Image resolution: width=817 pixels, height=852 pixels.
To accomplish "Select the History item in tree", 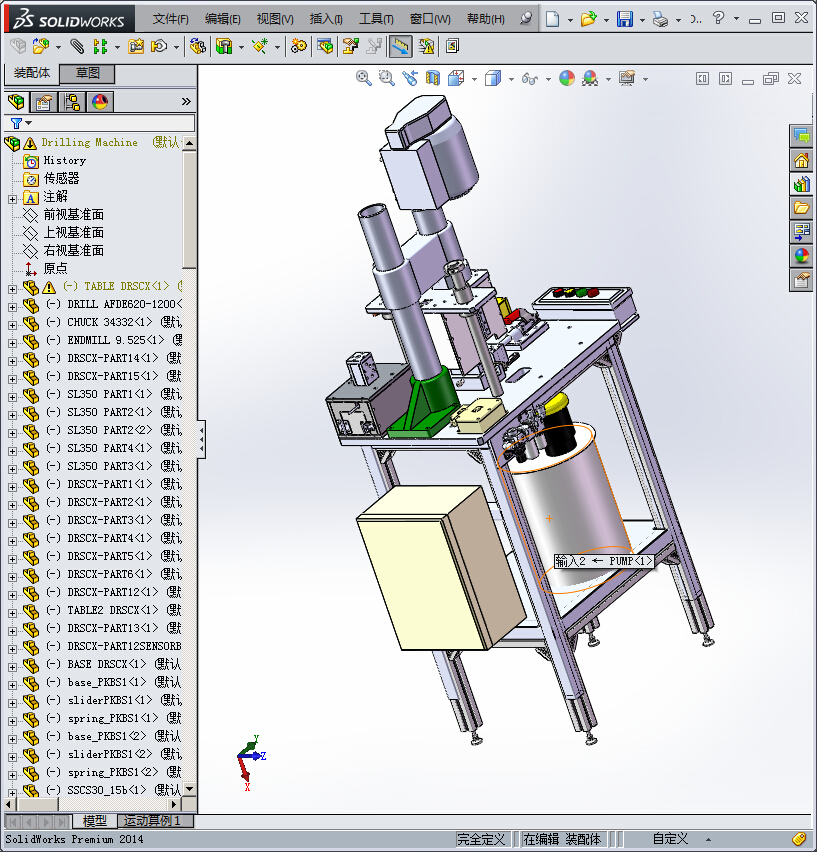I will [x=65, y=160].
